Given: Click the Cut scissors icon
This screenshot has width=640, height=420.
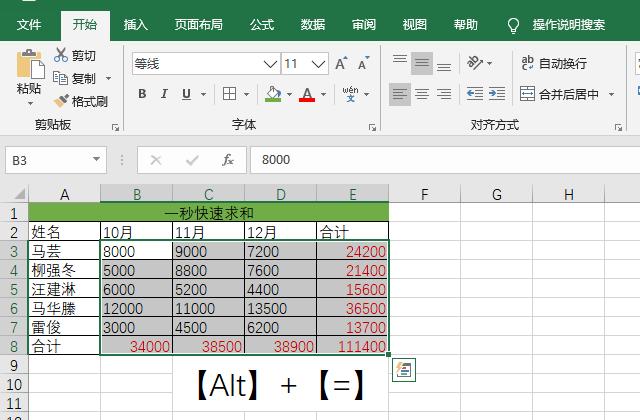Looking at the screenshot, I should [x=61, y=55].
